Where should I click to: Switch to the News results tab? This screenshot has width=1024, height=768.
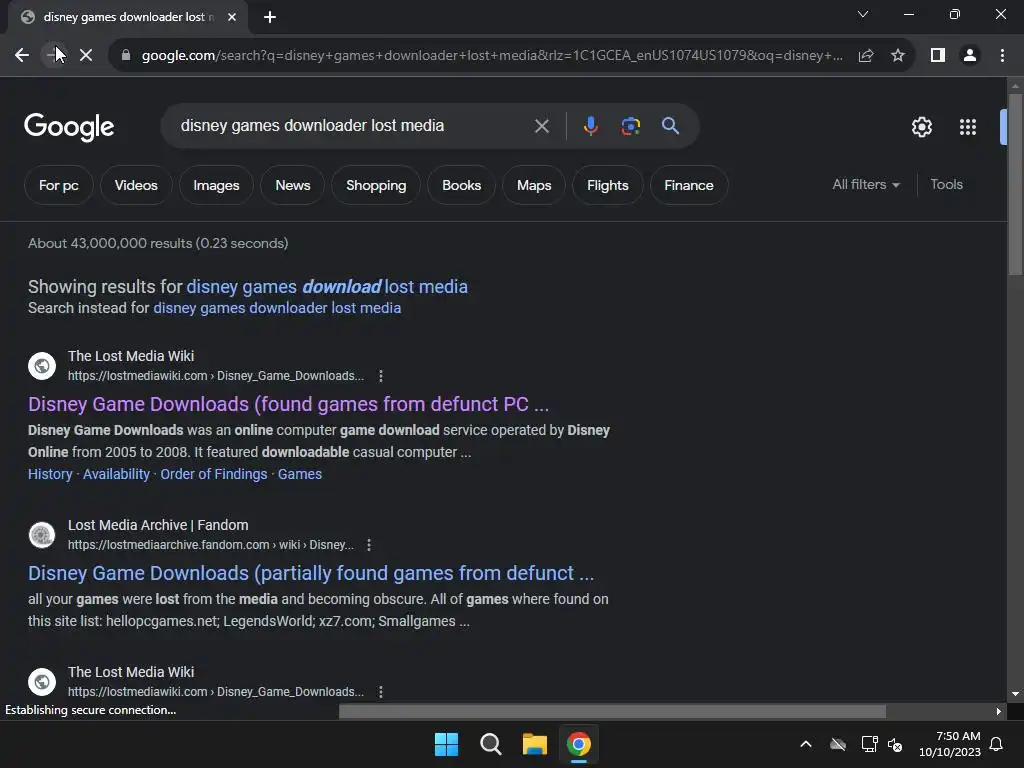tap(293, 185)
